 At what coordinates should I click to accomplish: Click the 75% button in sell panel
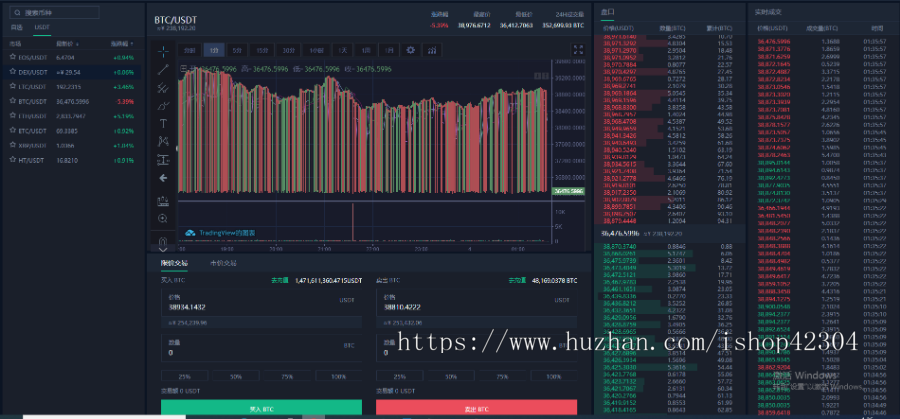tap(502, 377)
